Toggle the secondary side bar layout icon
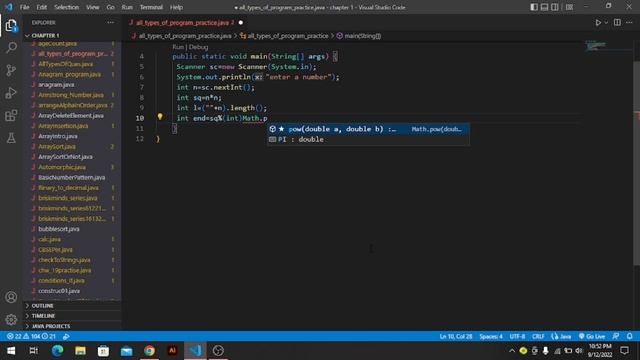Screen dimensions: 640x360 click(555, 7)
